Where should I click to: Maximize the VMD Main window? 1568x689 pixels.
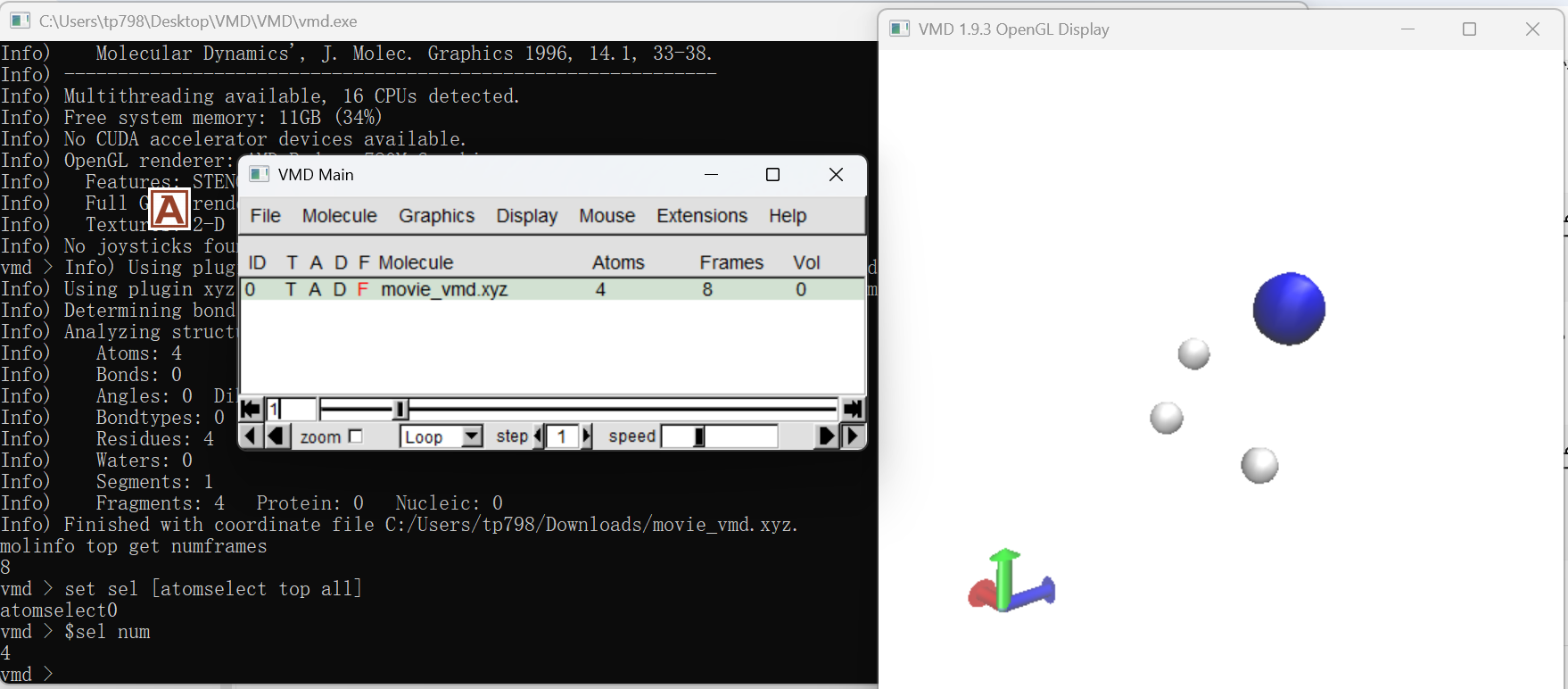click(x=772, y=175)
